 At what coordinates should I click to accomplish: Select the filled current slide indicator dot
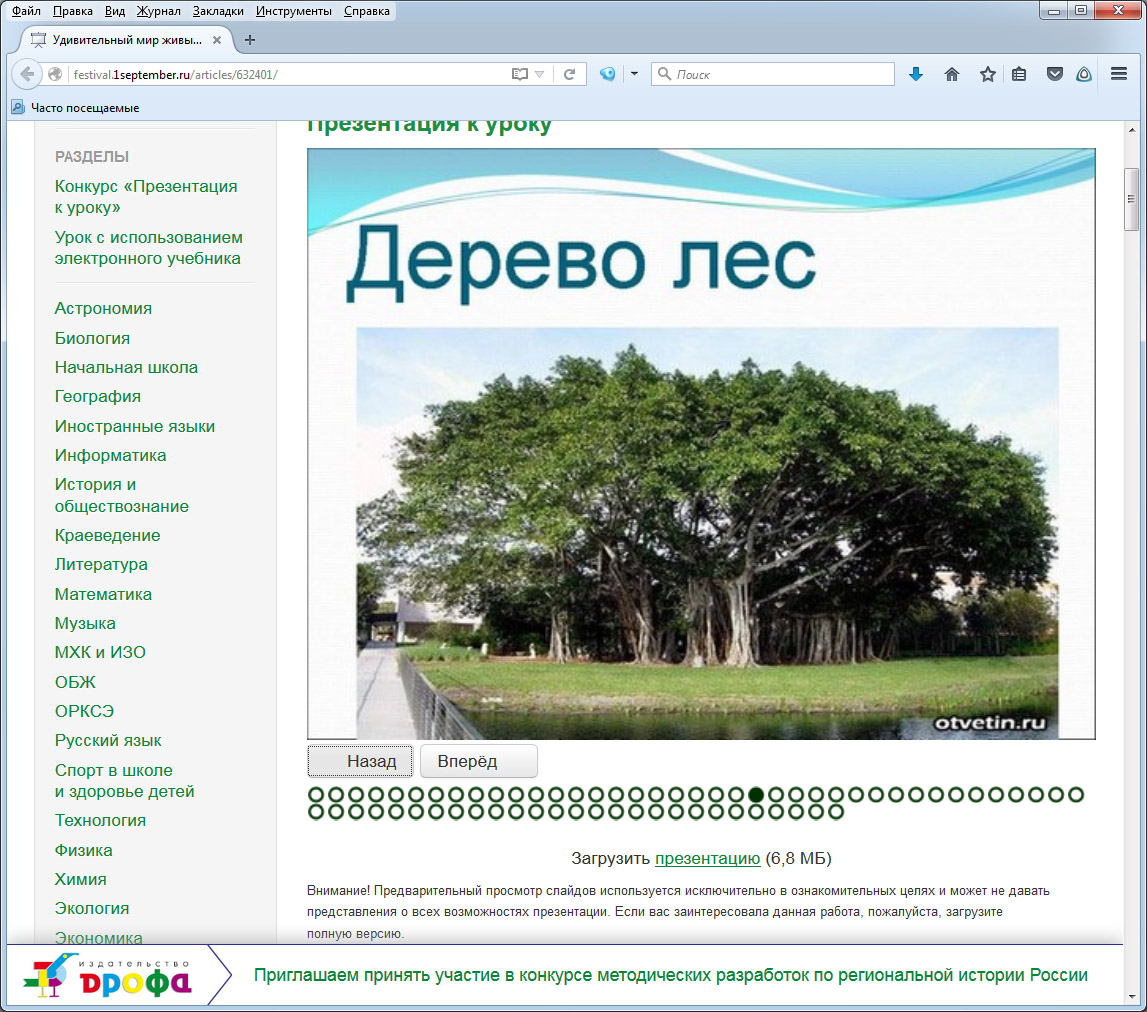coord(756,795)
